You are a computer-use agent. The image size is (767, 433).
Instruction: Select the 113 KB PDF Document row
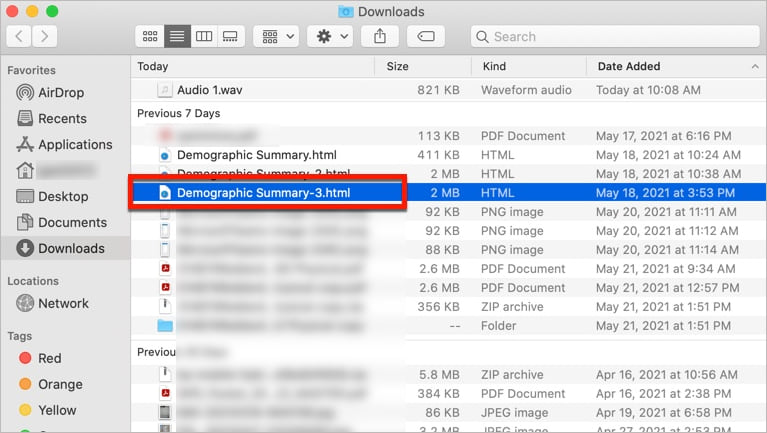(x=449, y=136)
